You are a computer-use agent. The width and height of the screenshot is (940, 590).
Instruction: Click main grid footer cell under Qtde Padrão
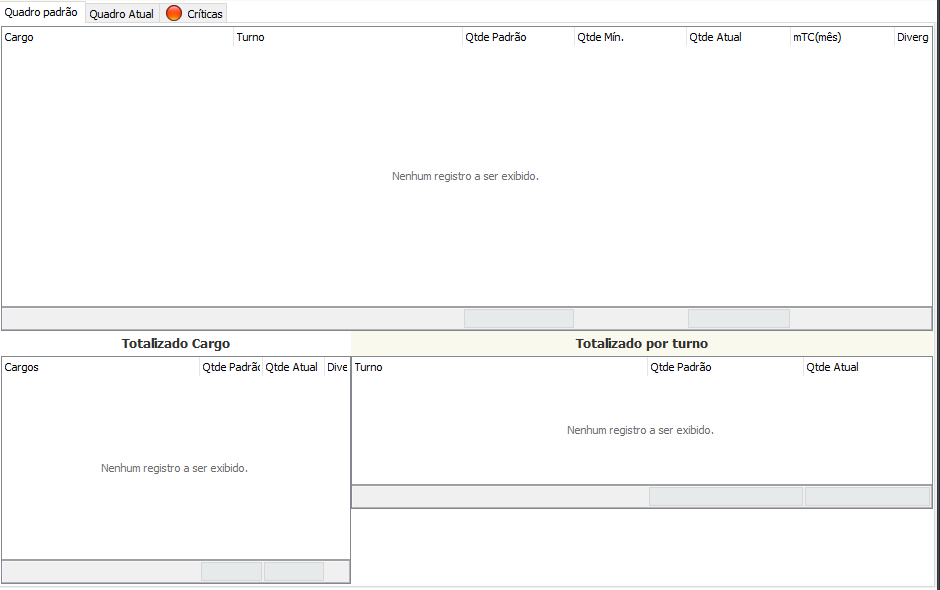[x=518, y=318]
